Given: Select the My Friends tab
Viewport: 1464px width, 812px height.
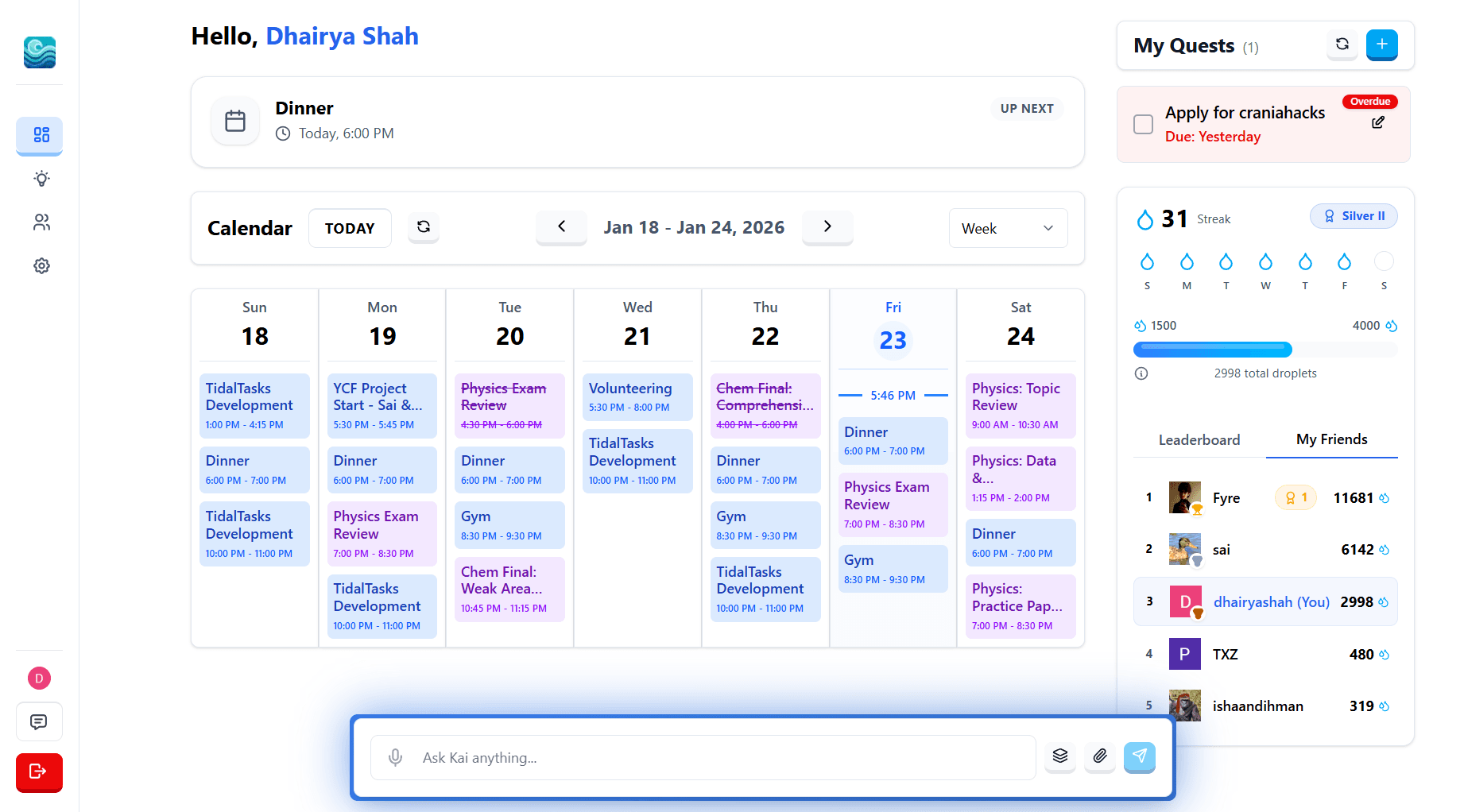Looking at the screenshot, I should pyautogui.click(x=1331, y=440).
